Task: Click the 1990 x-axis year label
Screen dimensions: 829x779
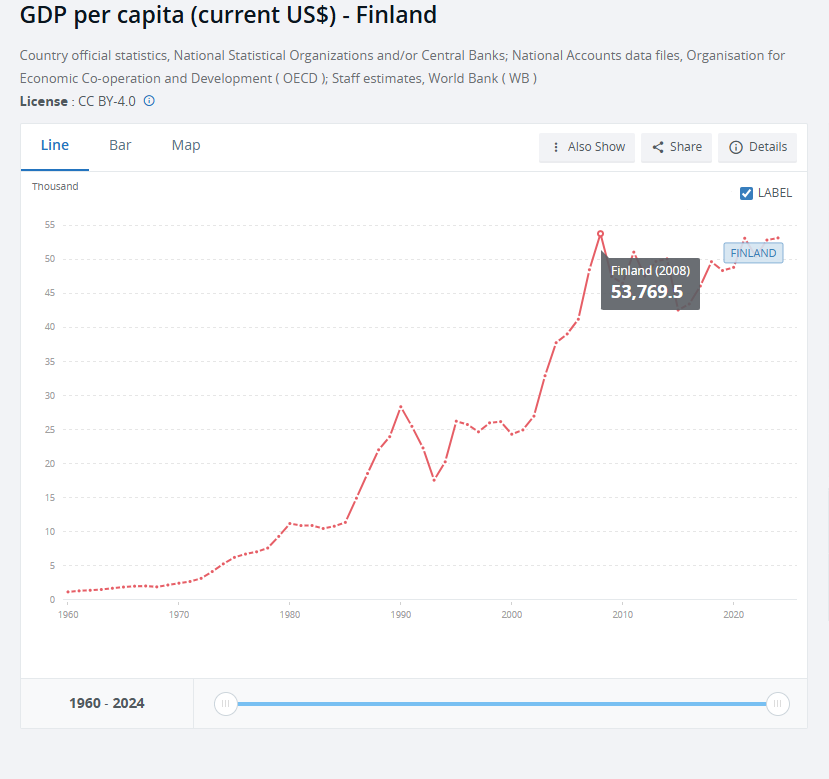Action: (x=401, y=615)
